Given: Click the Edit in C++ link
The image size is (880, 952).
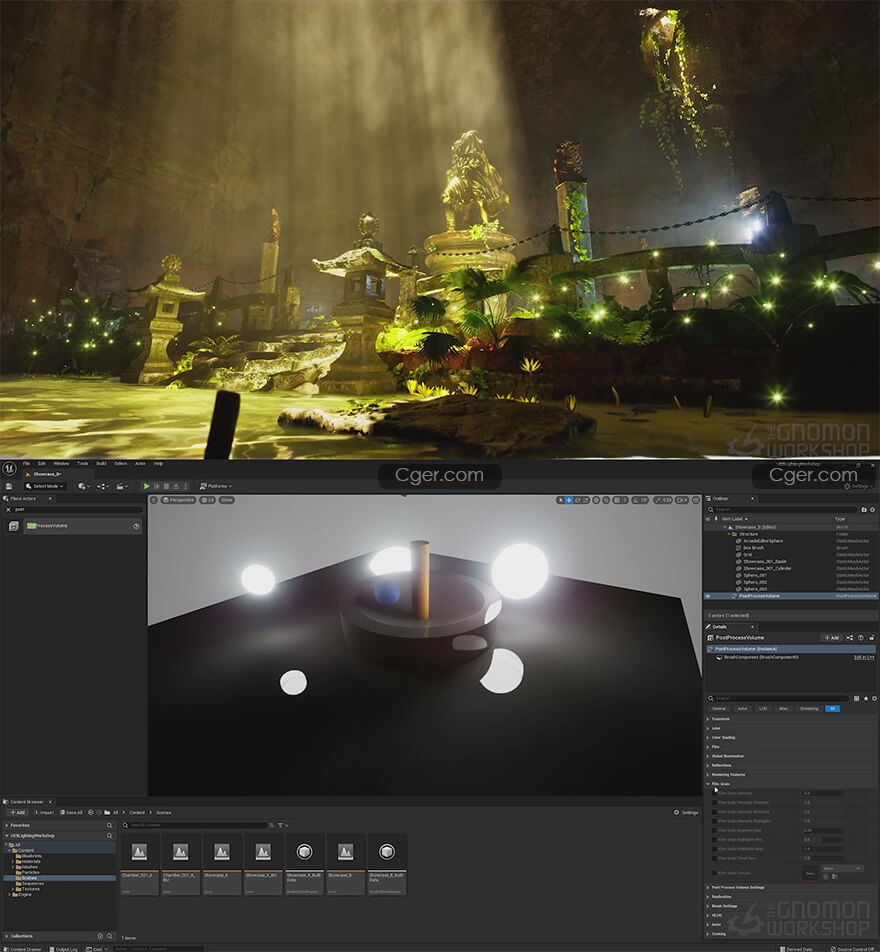Looking at the screenshot, I should point(864,658).
